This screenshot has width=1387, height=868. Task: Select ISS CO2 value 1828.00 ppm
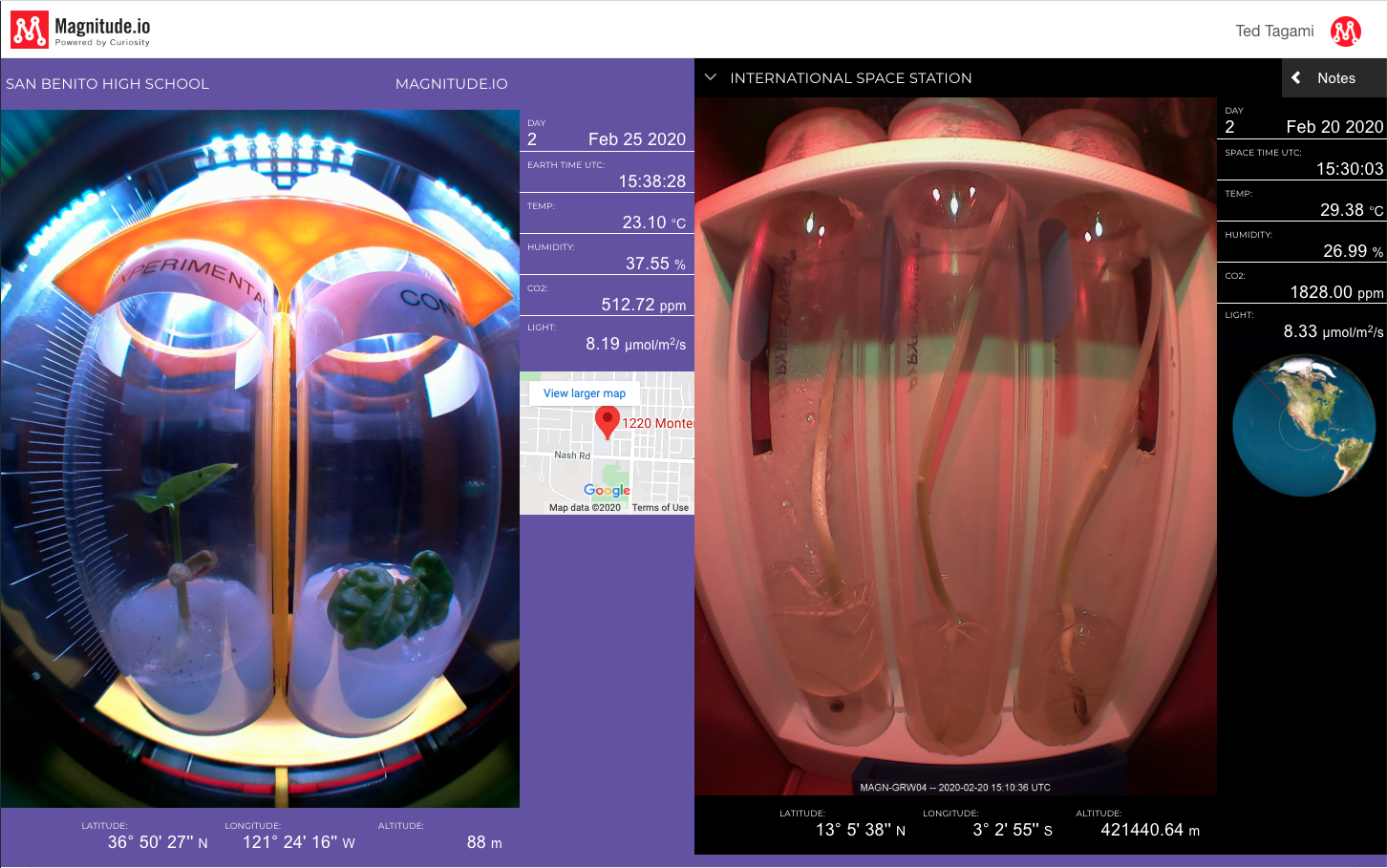tap(1336, 292)
